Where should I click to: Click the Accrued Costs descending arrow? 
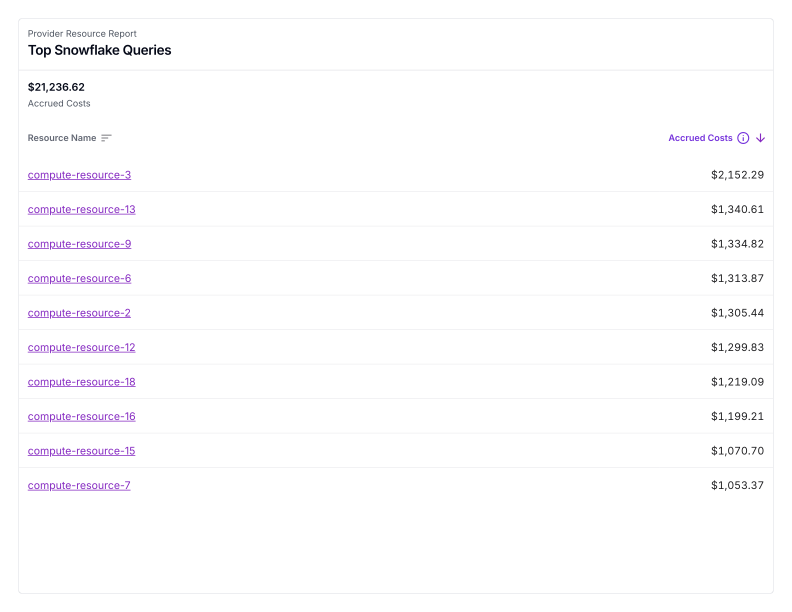[x=760, y=138]
